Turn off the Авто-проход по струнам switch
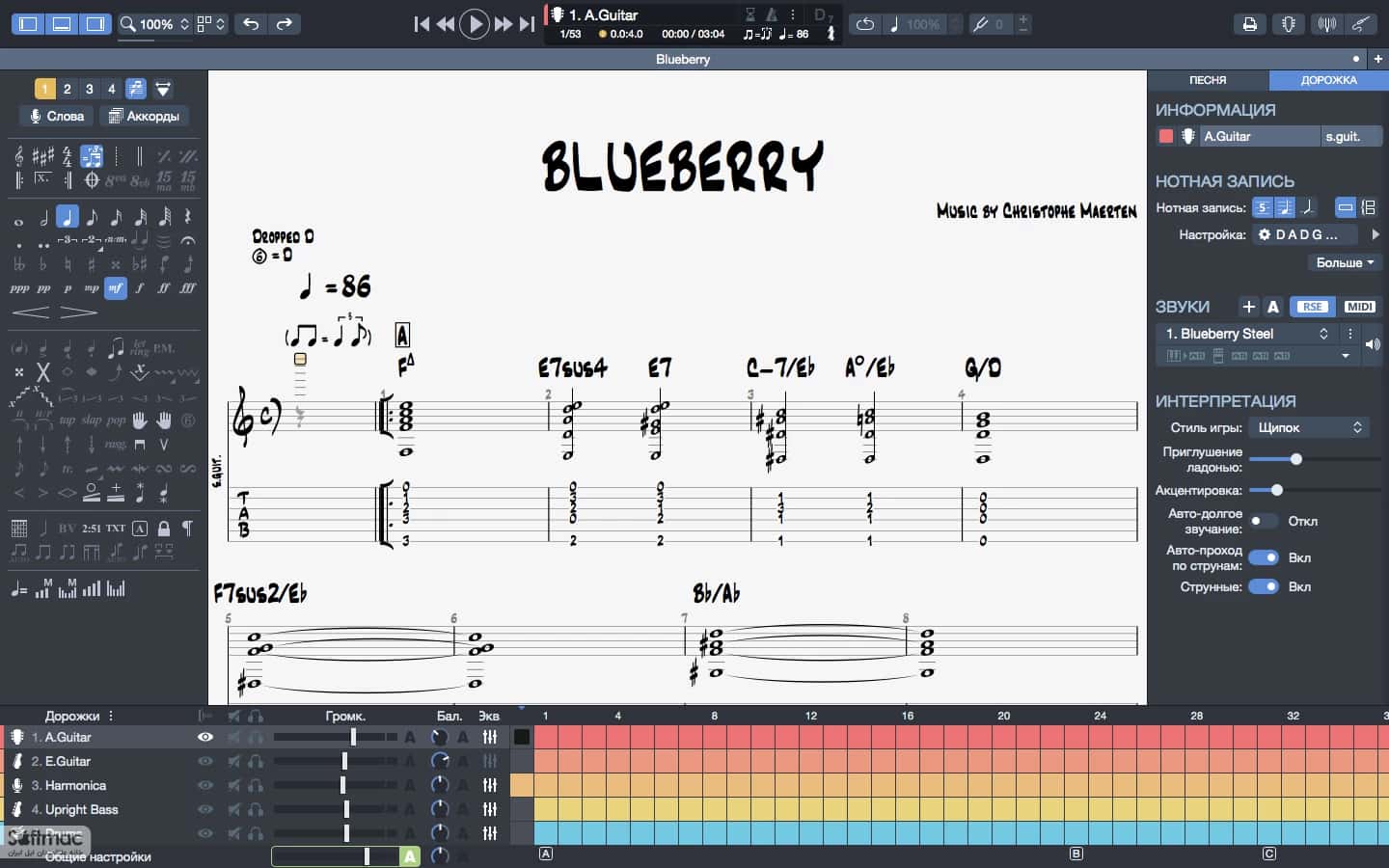The height and width of the screenshot is (868, 1389). pos(1264,557)
